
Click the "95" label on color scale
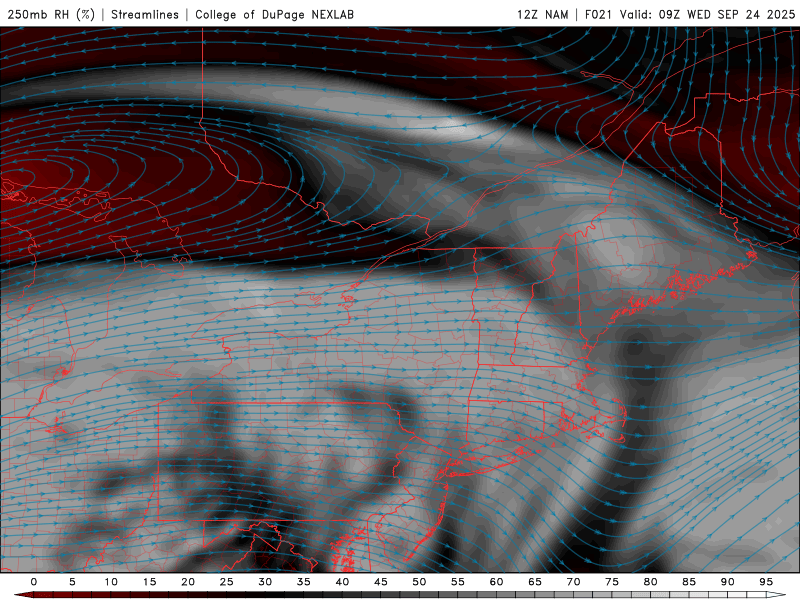coord(766,582)
